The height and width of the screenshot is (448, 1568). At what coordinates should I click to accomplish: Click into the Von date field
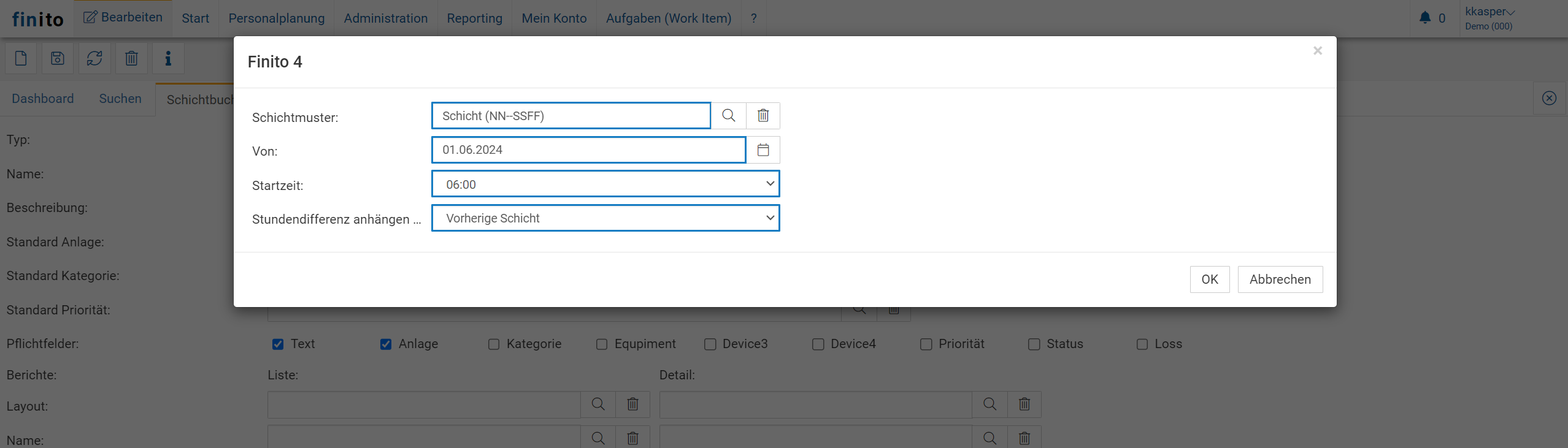(588, 150)
